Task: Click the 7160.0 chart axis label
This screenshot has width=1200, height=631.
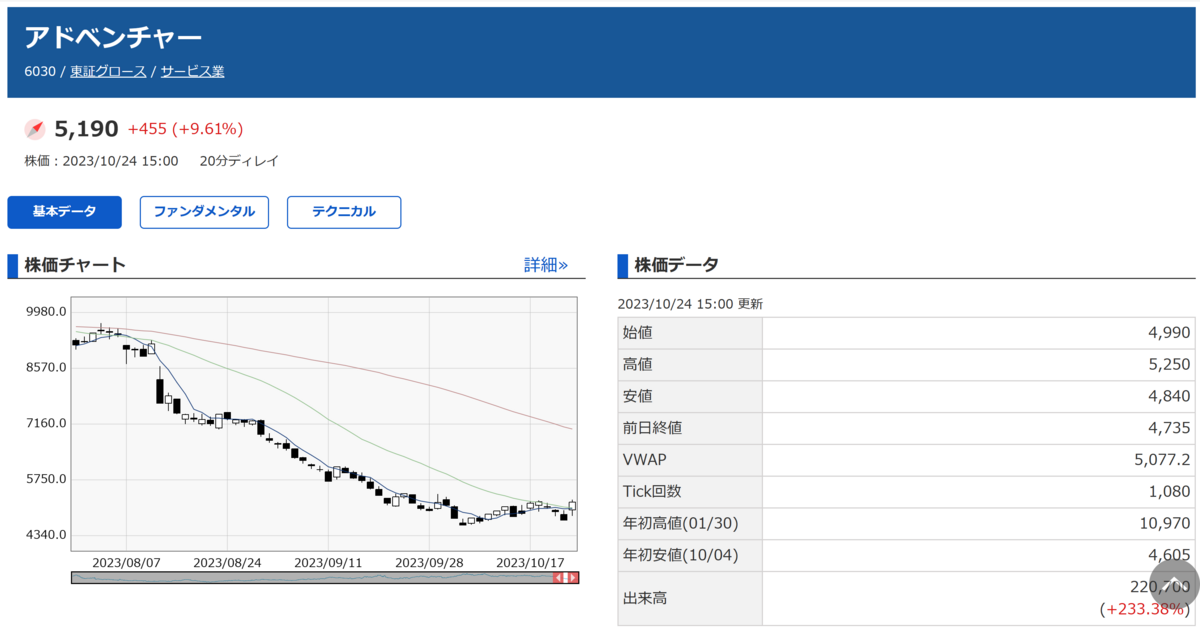Action: pyautogui.click(x=47, y=423)
